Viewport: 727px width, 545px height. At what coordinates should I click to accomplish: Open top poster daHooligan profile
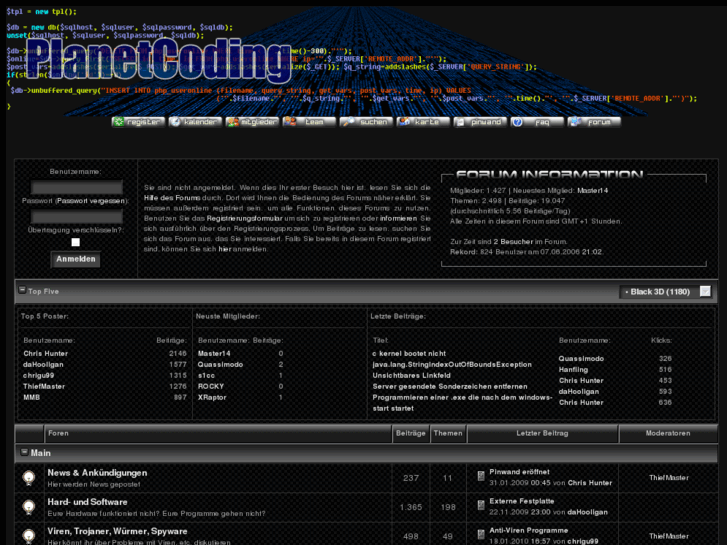pos(43,365)
